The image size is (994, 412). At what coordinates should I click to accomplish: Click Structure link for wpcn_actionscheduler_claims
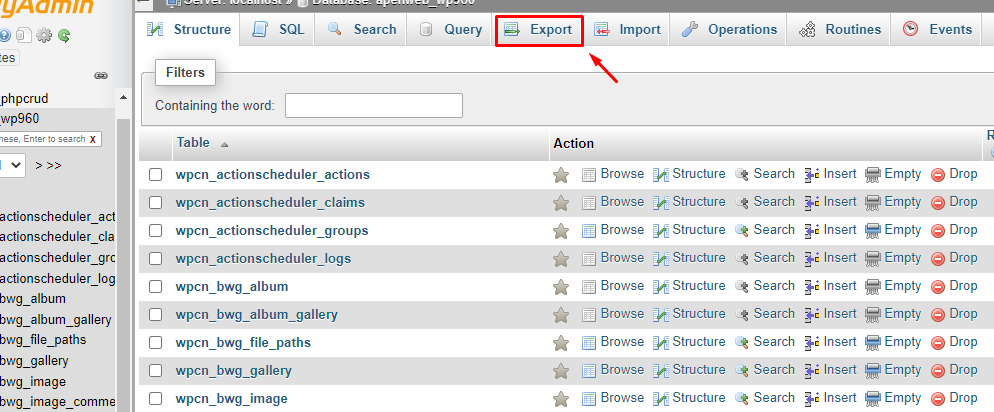coord(699,202)
